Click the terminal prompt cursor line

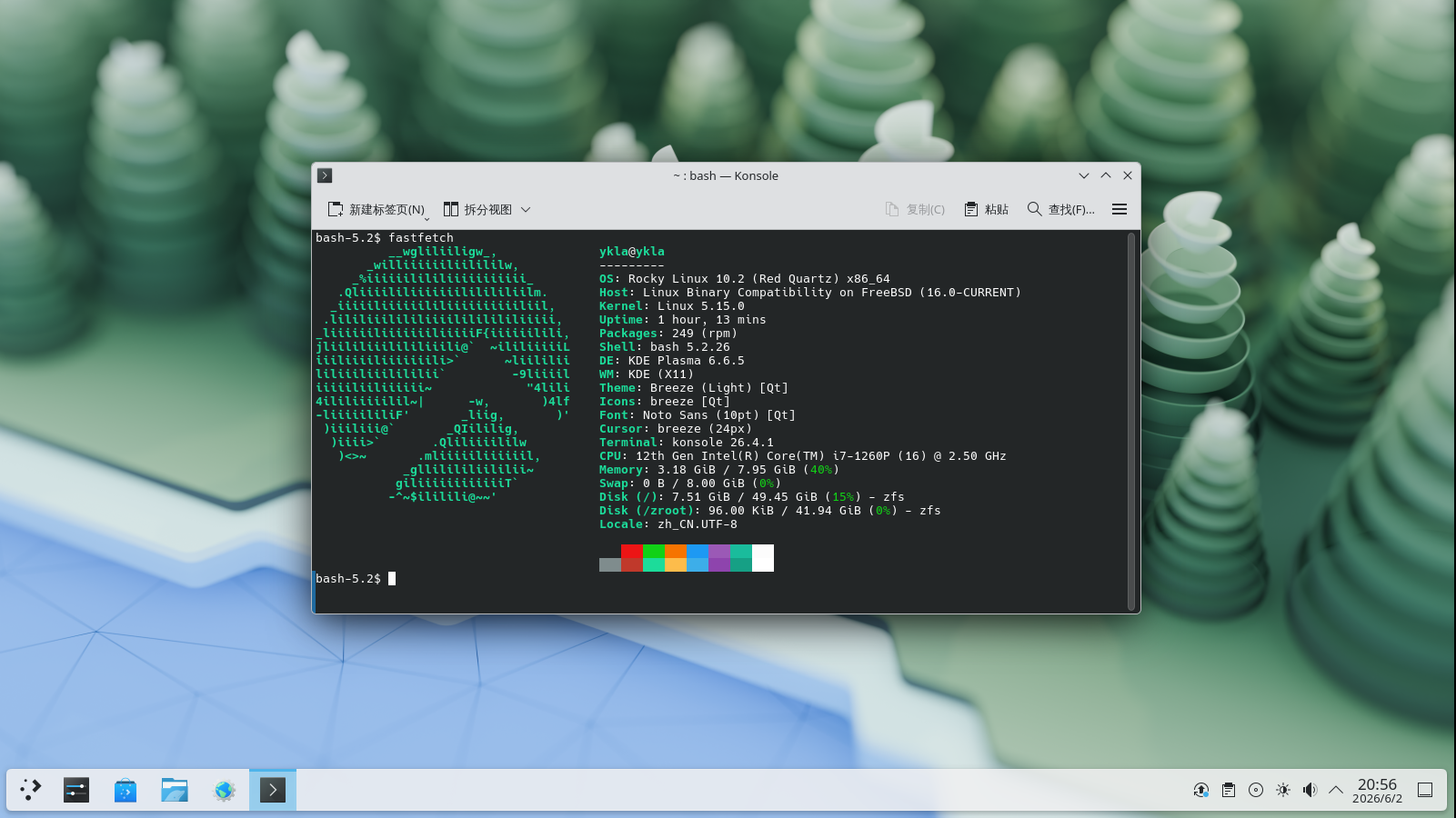(x=392, y=578)
